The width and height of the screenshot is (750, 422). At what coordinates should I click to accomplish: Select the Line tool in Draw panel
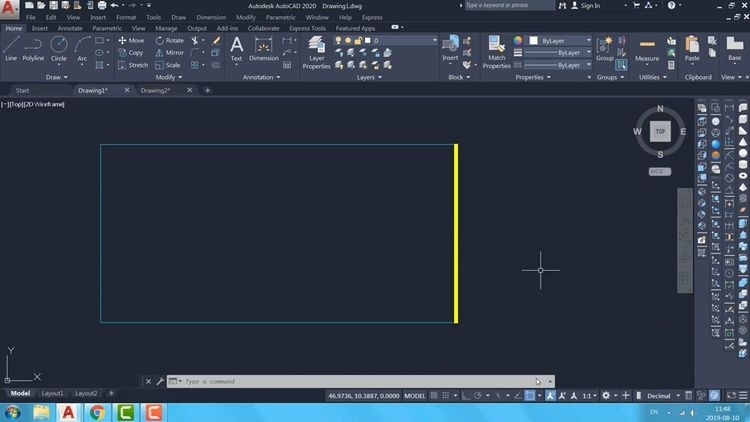10,48
